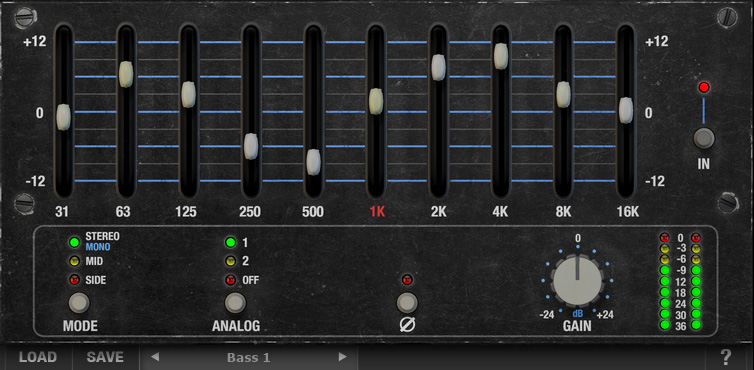Click the red phase invert LED

pyautogui.click(x=407, y=279)
